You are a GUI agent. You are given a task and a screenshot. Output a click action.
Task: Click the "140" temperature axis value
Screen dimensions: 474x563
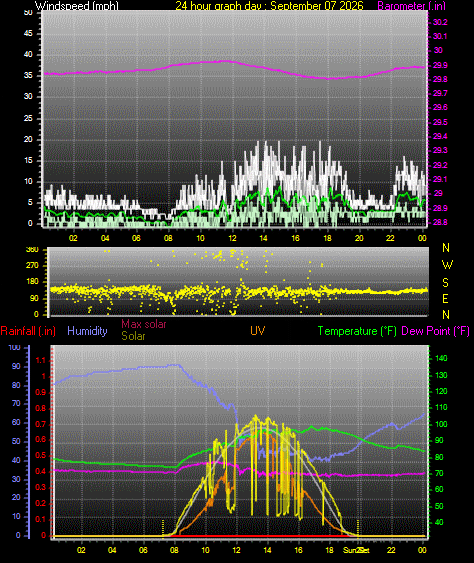tap(441, 358)
